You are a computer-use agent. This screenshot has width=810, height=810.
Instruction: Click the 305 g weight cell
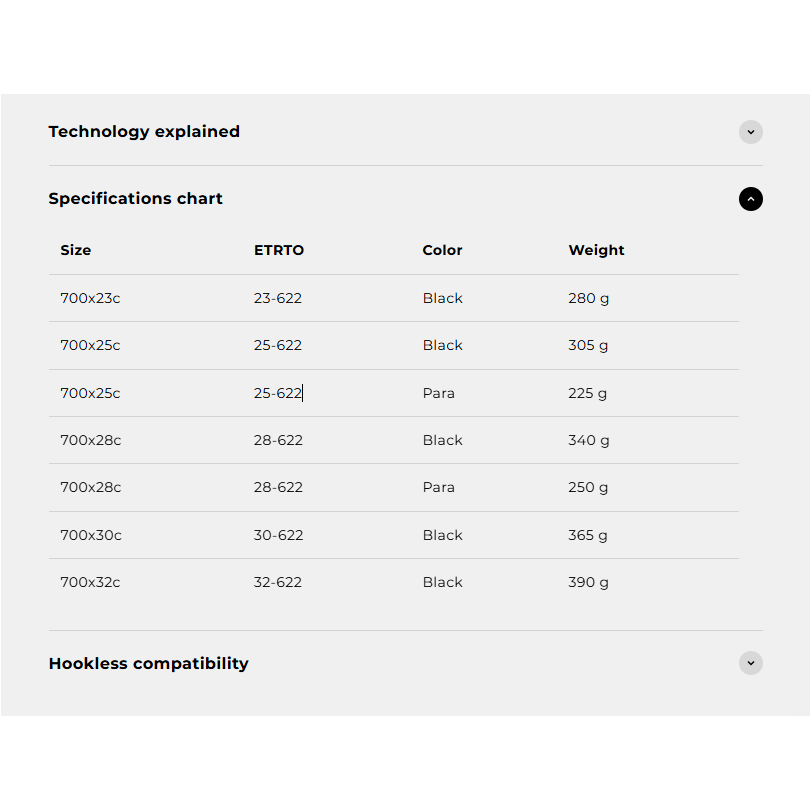[588, 346]
